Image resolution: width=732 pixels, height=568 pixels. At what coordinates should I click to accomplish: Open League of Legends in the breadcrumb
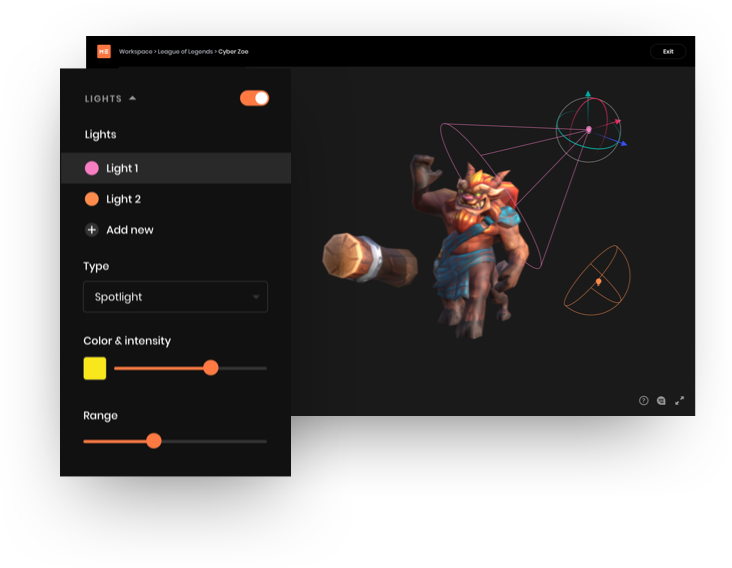(185, 52)
